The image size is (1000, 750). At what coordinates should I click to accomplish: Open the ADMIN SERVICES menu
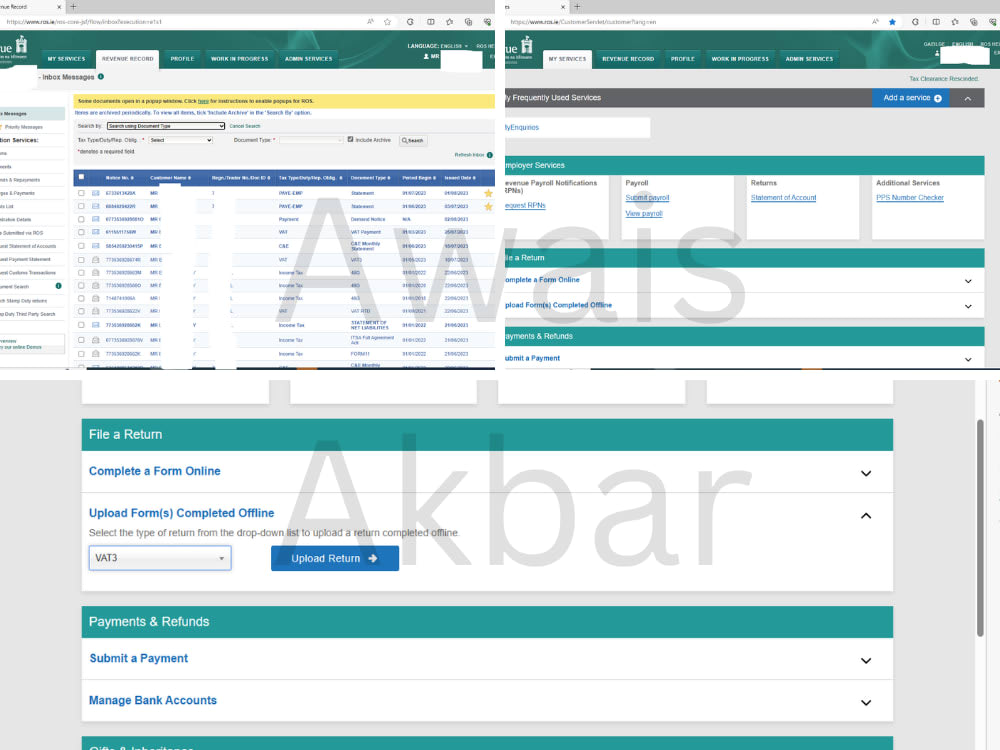(309, 58)
